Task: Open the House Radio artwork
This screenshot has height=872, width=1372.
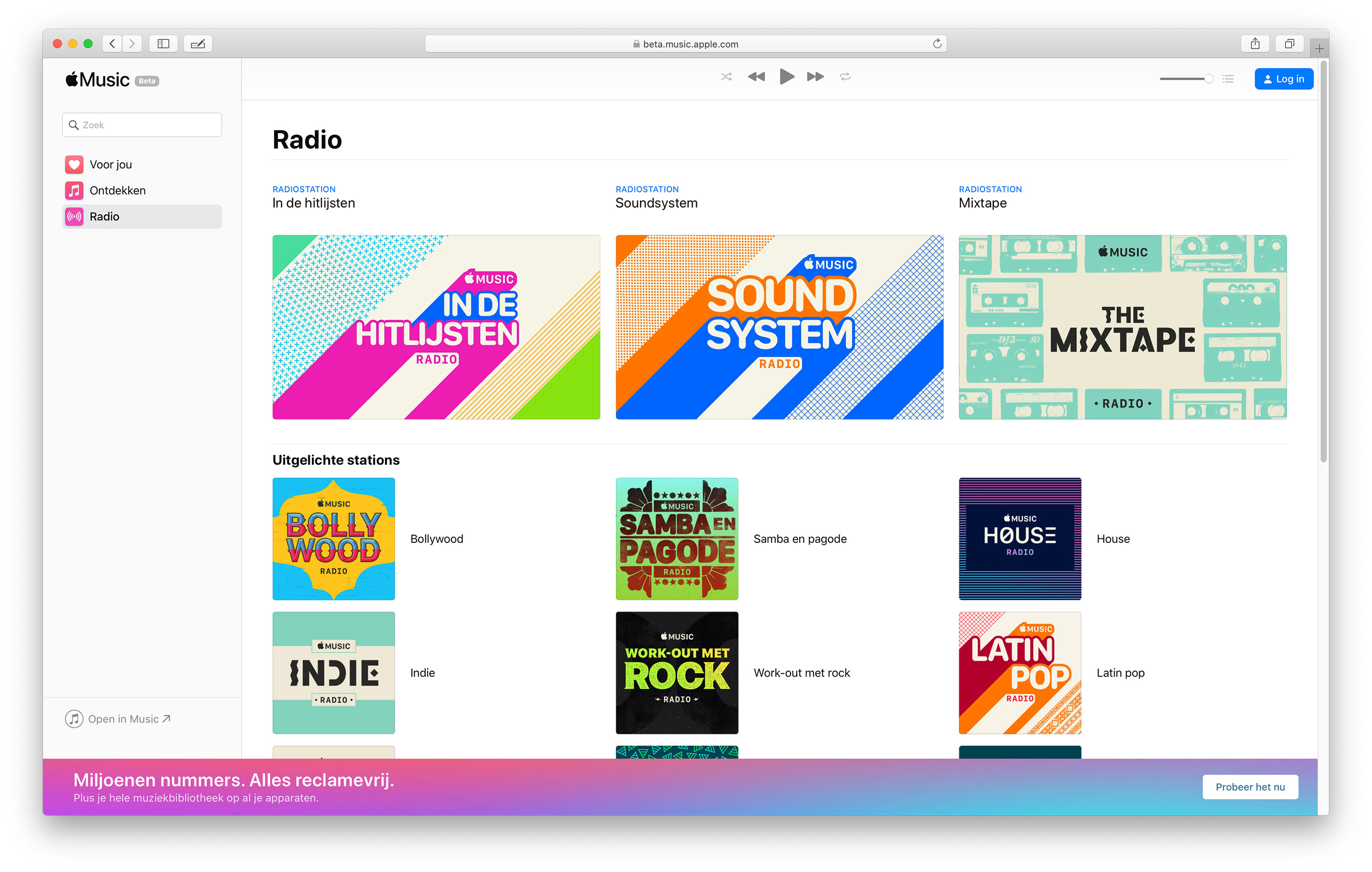Action: tap(1020, 539)
